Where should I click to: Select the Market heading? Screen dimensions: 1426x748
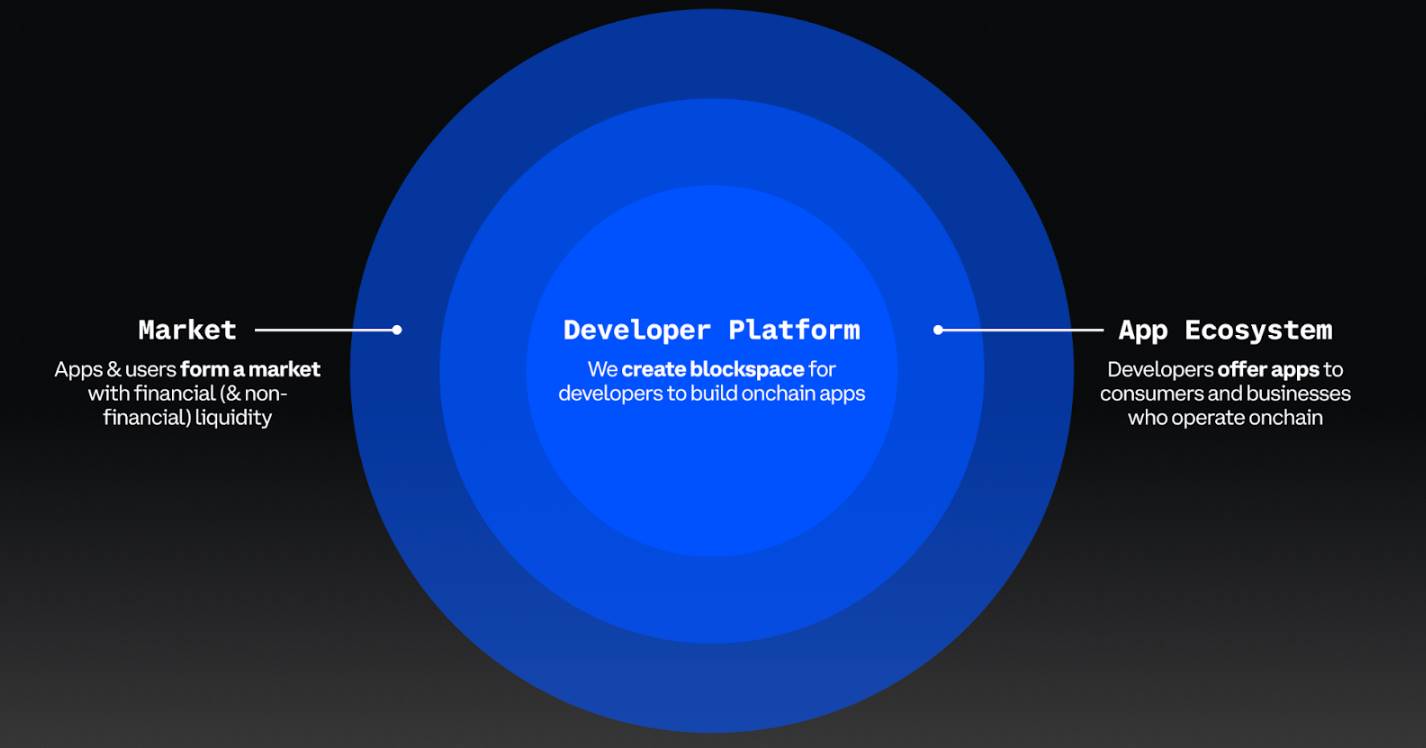tap(187, 330)
